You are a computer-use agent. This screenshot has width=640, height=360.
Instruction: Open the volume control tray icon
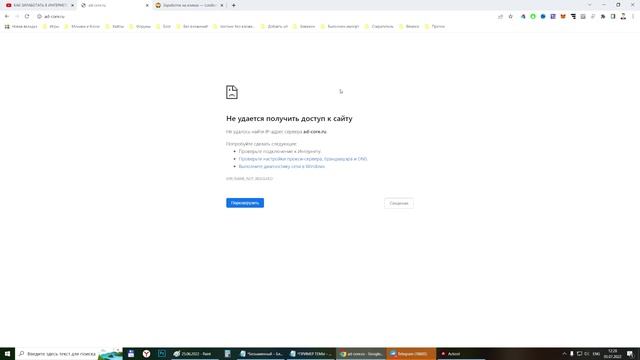[587, 353]
